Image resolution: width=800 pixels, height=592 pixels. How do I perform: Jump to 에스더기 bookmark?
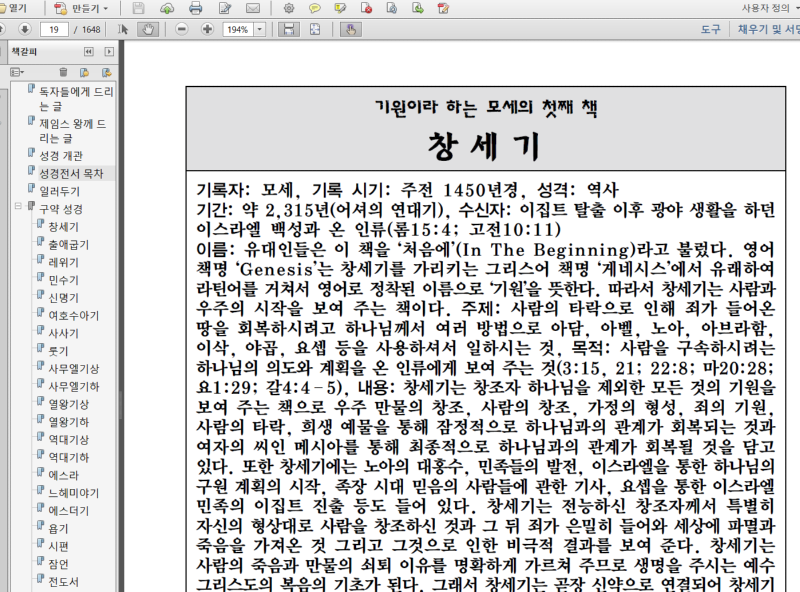coord(68,511)
